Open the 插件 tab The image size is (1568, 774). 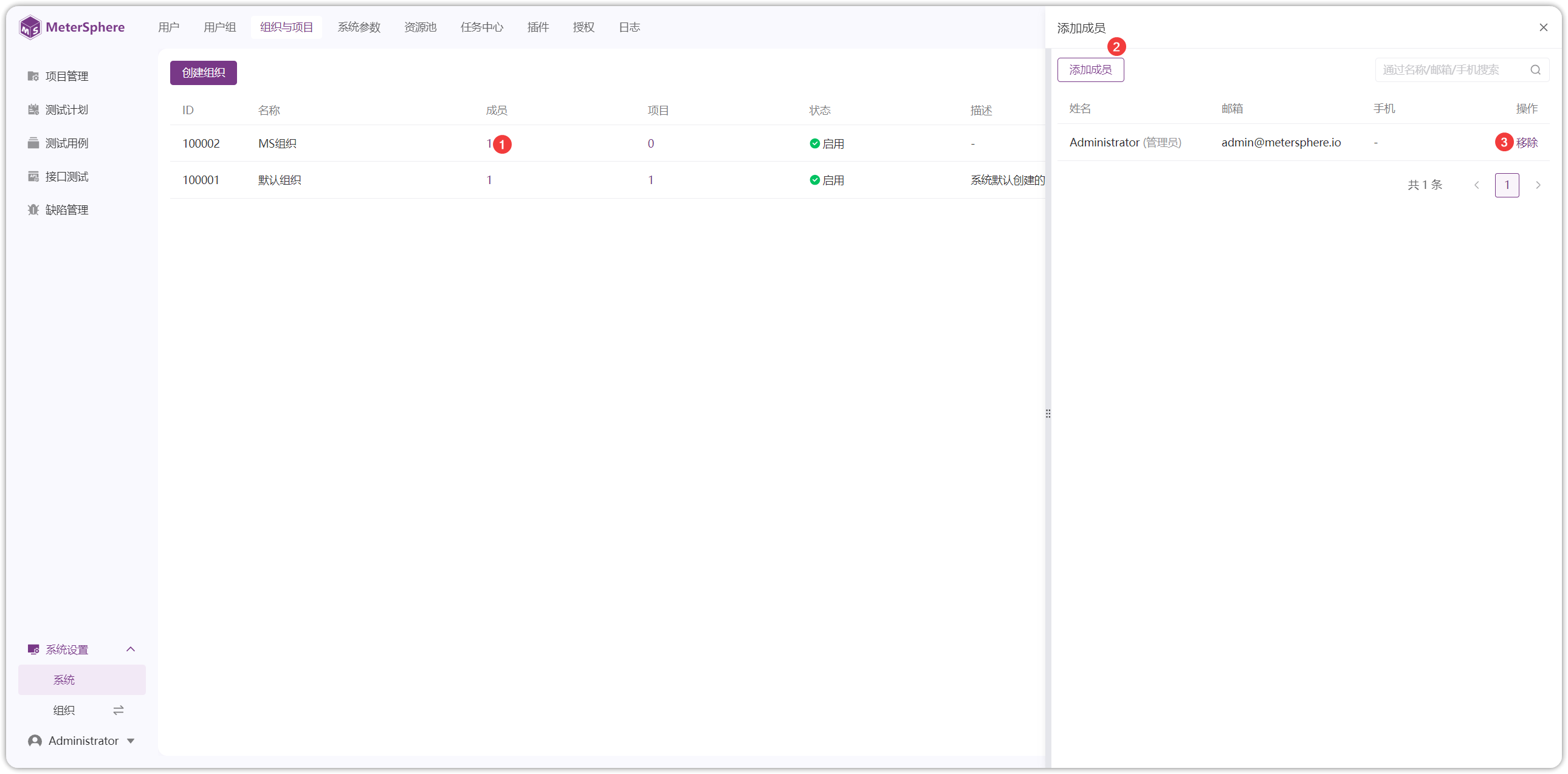(537, 27)
